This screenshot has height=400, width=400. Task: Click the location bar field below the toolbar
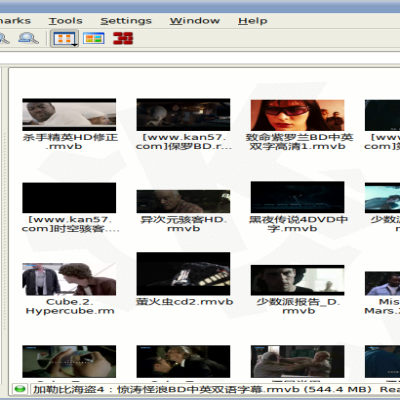point(200,58)
